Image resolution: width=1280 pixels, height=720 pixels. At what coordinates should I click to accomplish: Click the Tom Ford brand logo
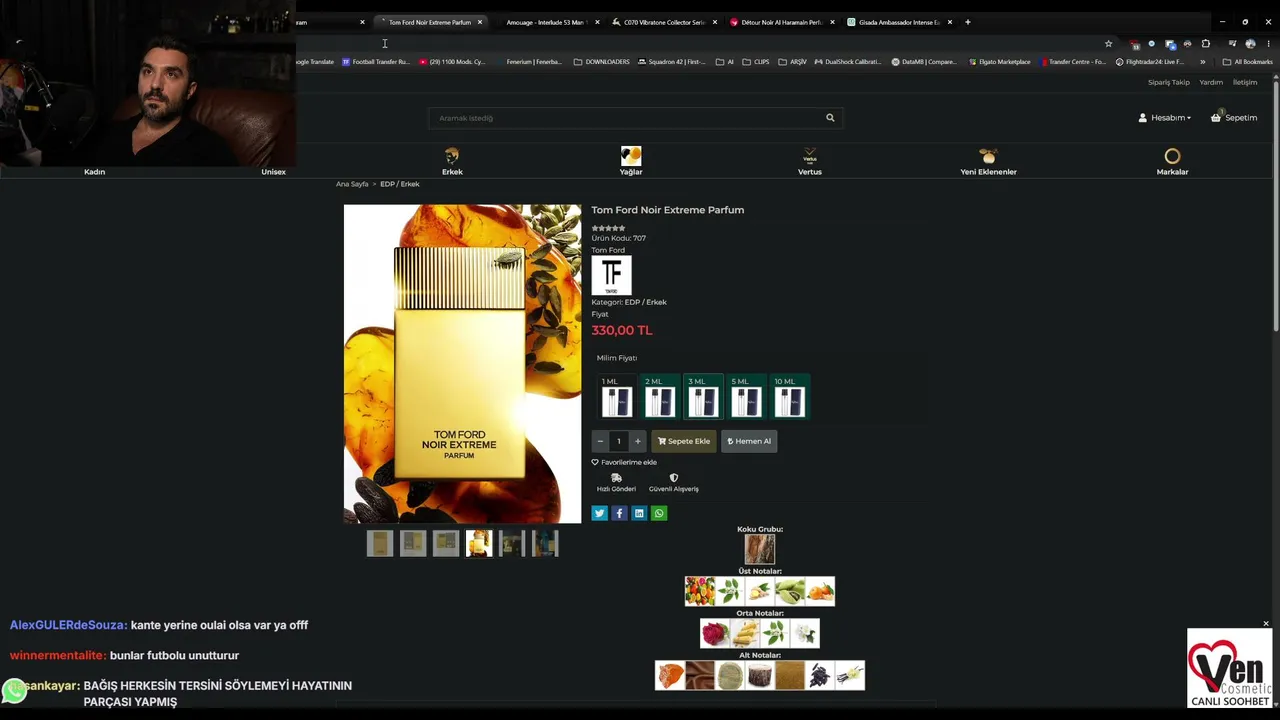click(611, 275)
